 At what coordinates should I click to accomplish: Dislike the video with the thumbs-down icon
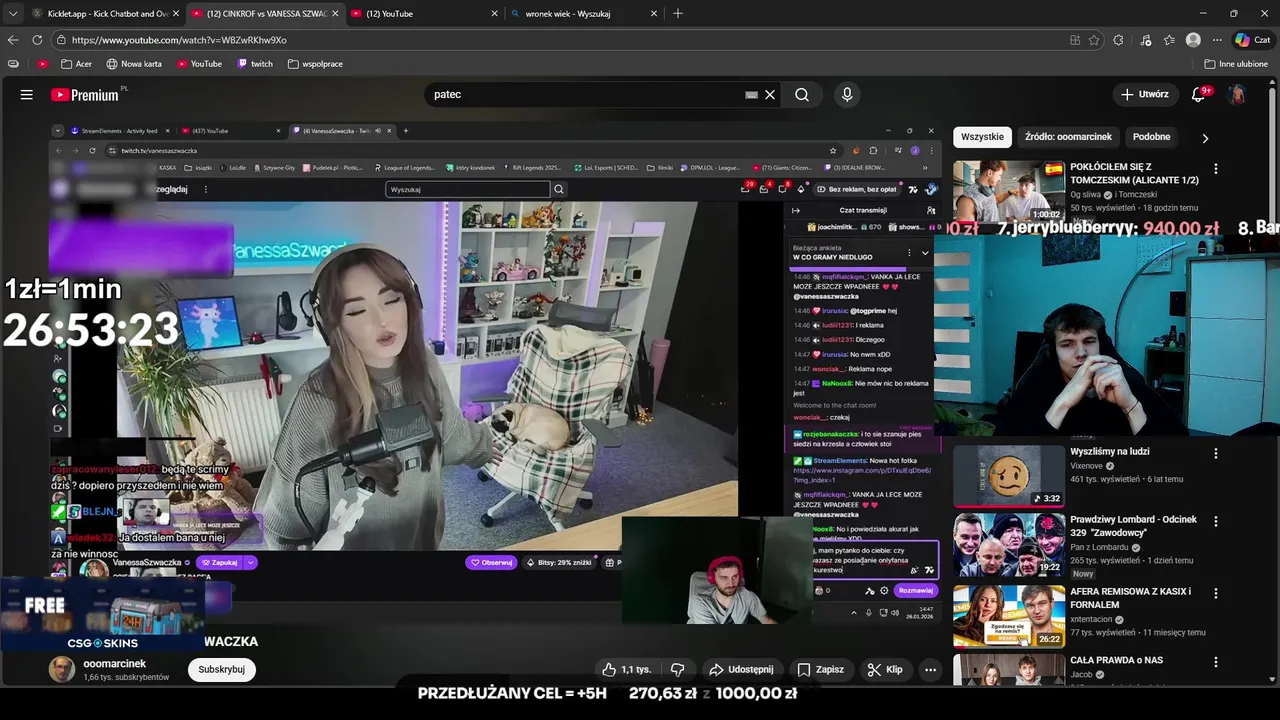coord(677,670)
